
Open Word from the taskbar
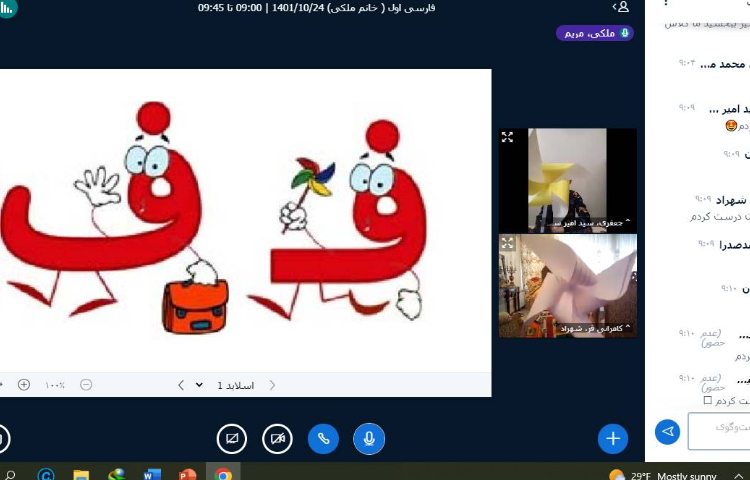[152, 475]
